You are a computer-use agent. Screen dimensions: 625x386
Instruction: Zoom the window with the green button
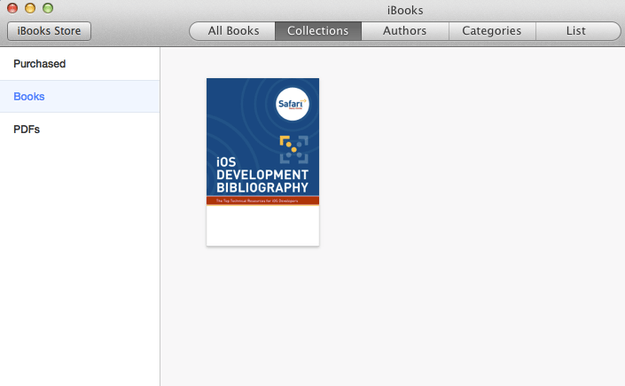pyautogui.click(x=48, y=8)
